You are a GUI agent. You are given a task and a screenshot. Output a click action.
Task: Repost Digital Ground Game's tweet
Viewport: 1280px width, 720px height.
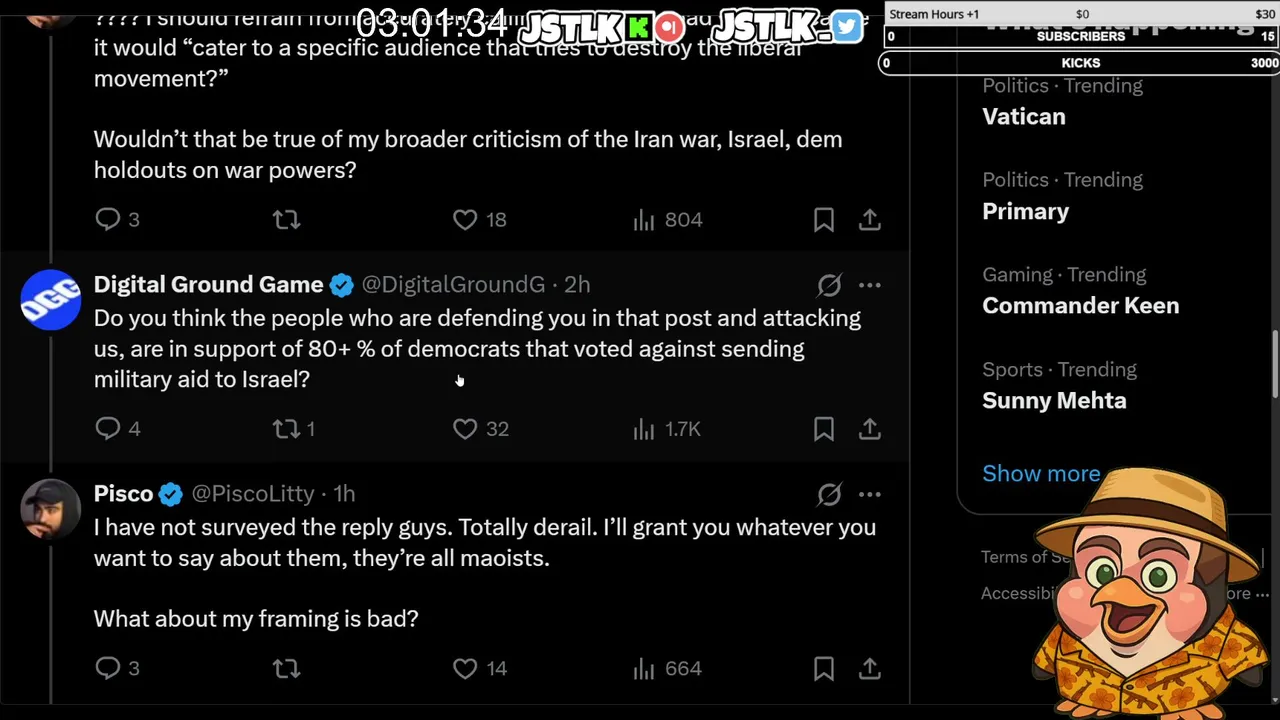pos(287,429)
